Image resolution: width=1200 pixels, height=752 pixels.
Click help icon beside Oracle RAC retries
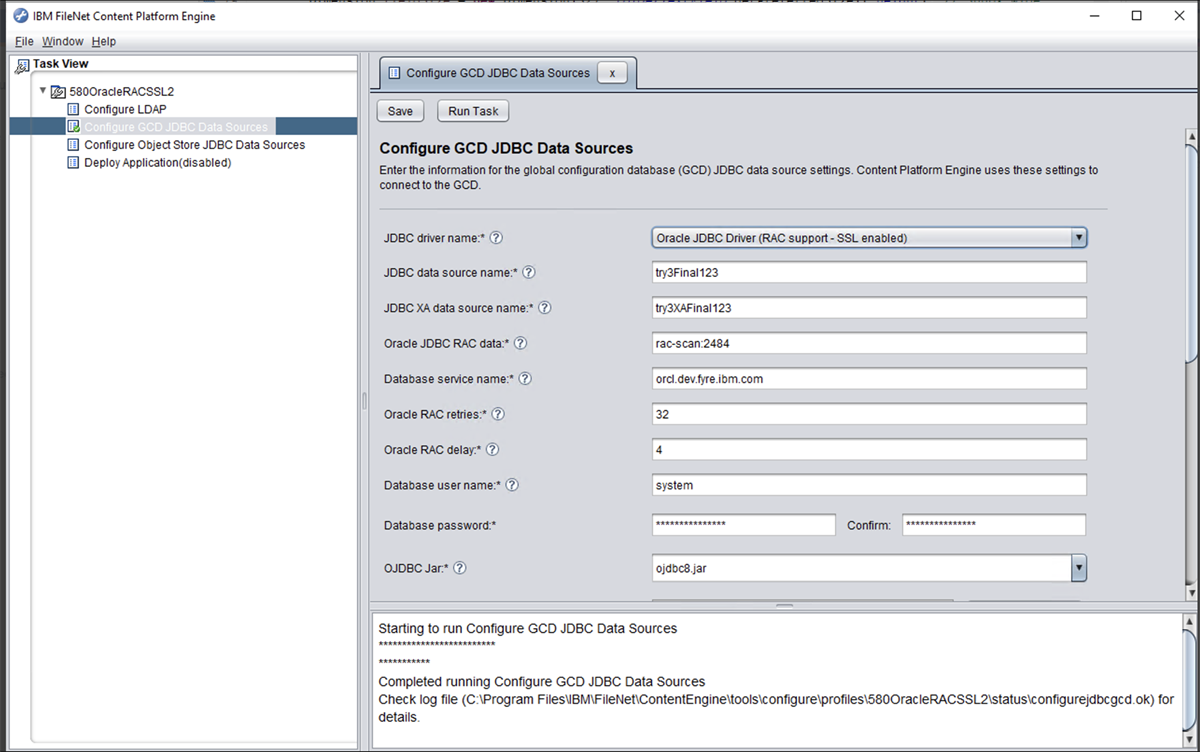pyautogui.click(x=498, y=414)
